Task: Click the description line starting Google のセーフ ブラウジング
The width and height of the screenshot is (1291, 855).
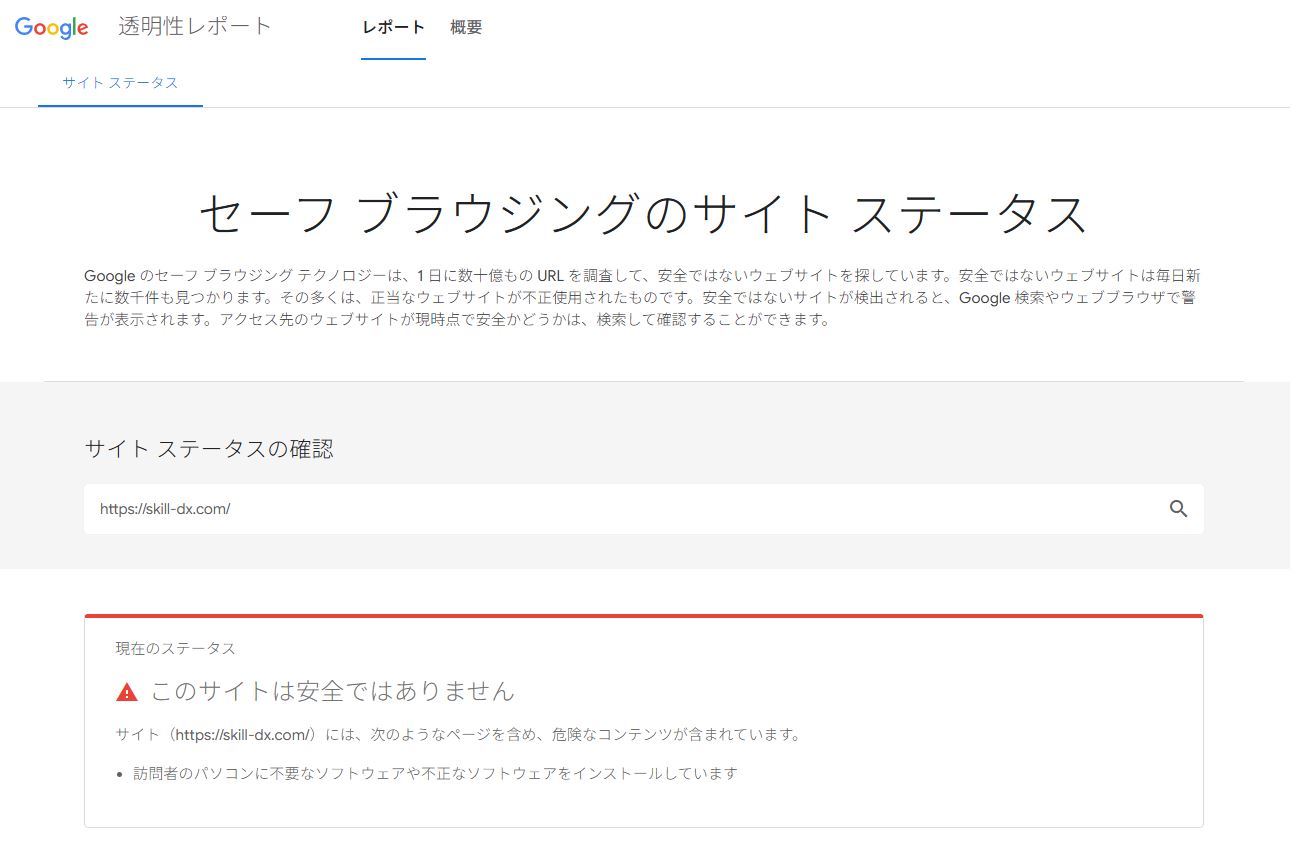Action: pyautogui.click(x=640, y=275)
